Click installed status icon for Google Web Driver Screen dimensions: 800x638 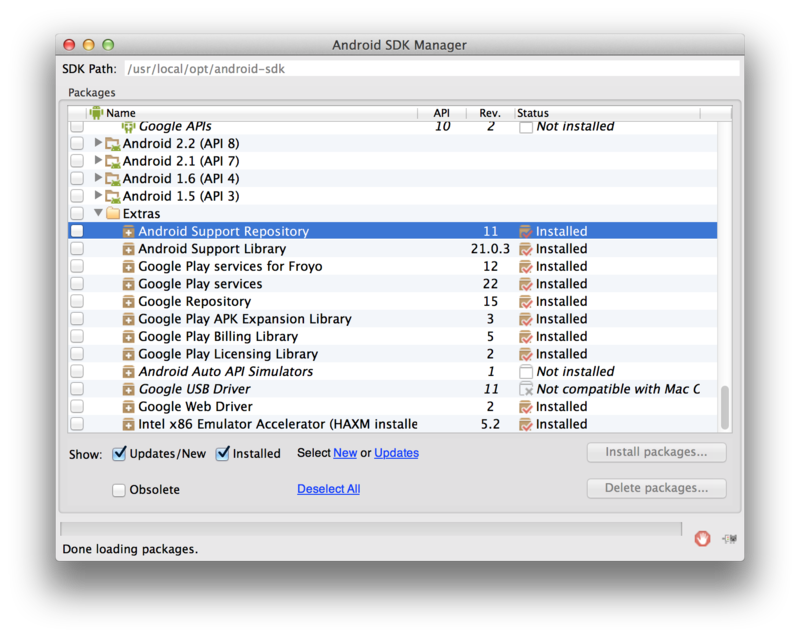click(x=525, y=407)
